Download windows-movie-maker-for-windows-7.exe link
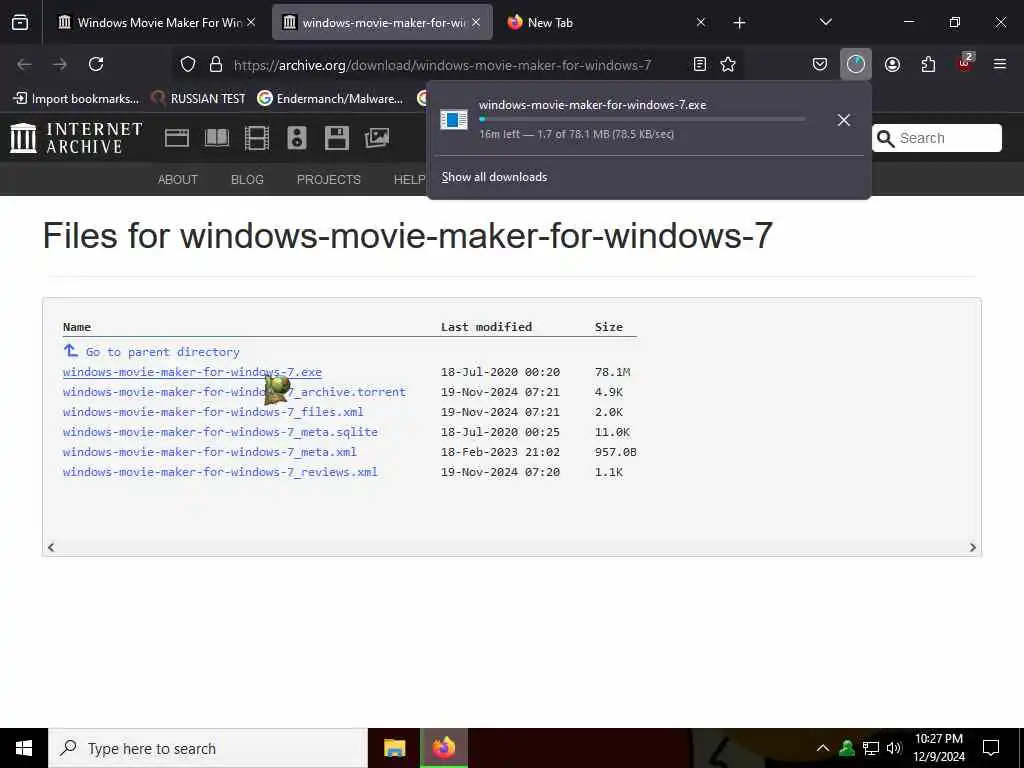 192,372
